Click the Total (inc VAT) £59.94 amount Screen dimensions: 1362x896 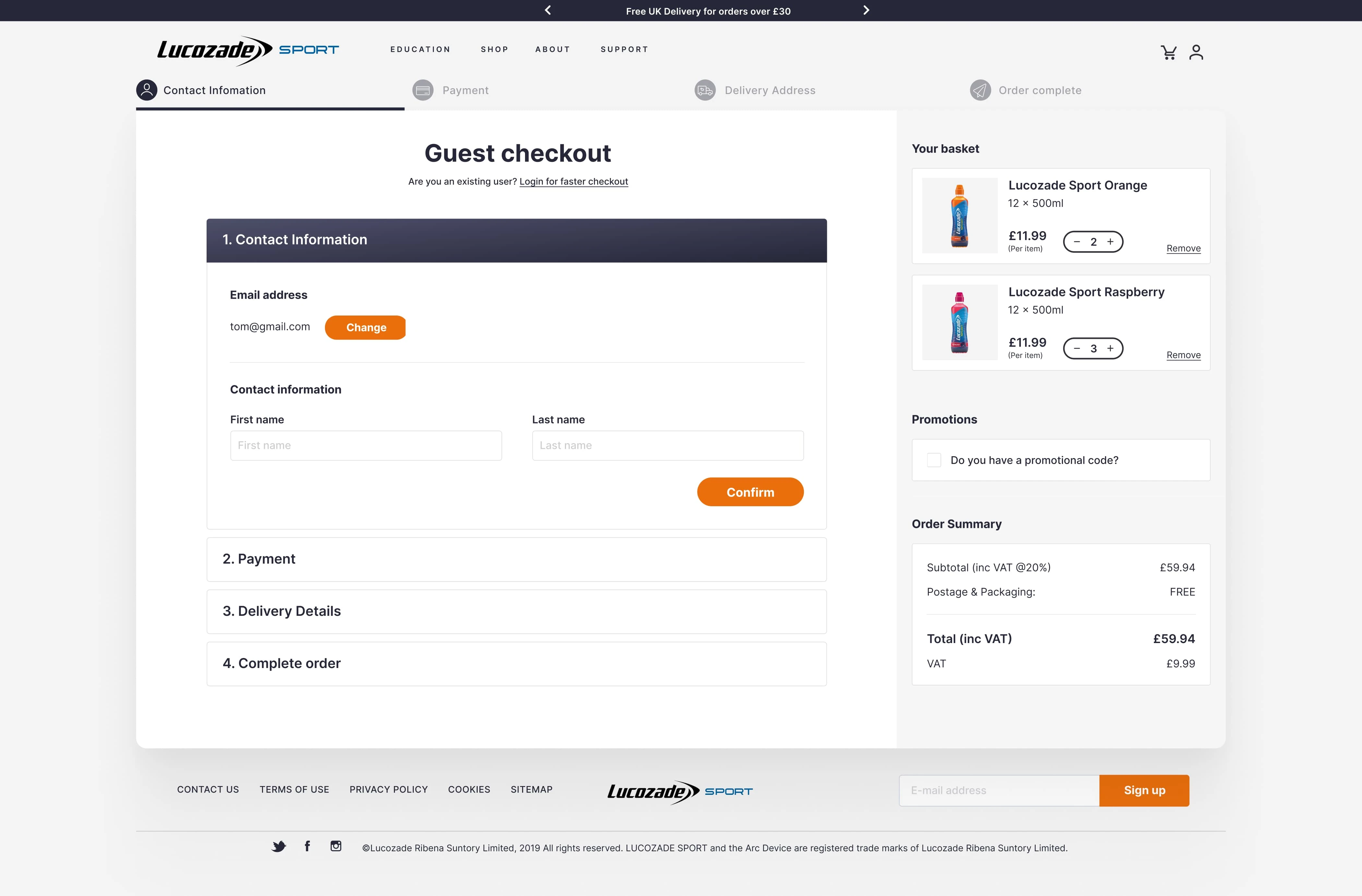tap(1174, 639)
